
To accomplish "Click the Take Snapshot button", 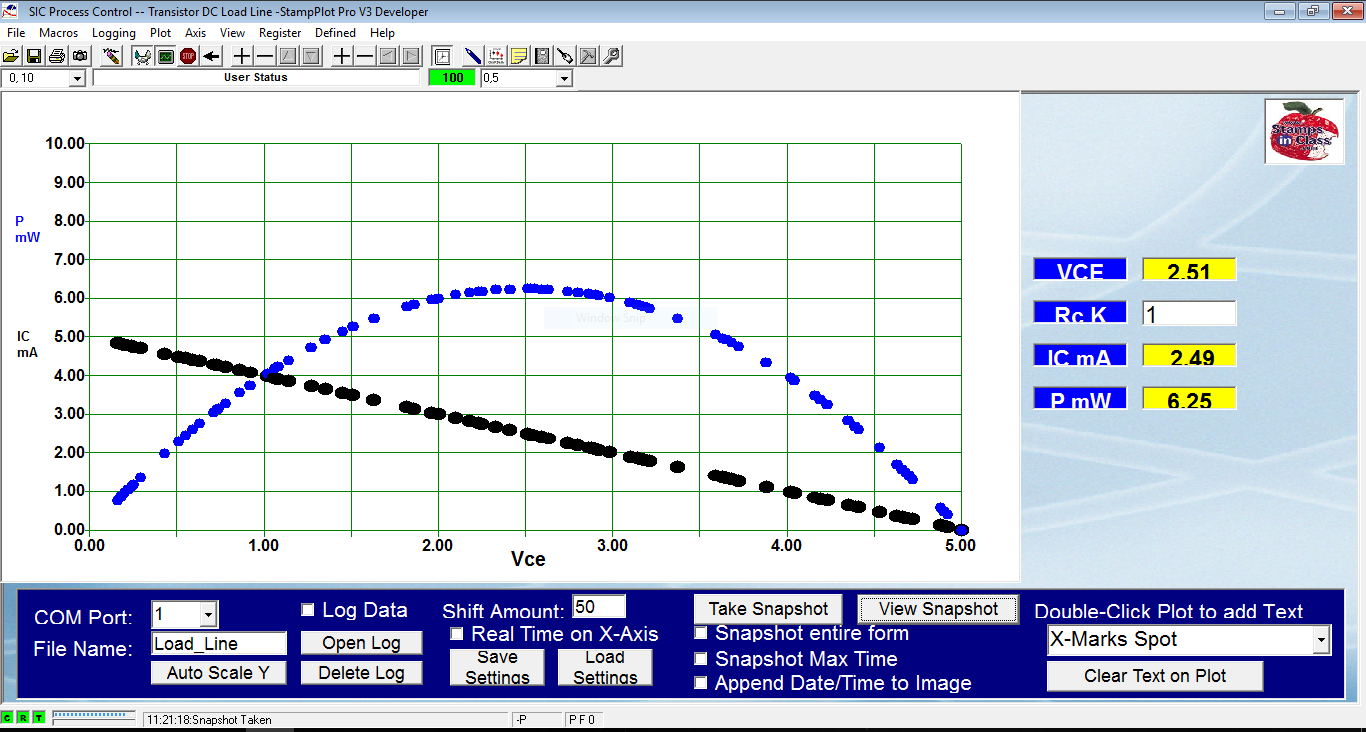I will tap(769, 609).
